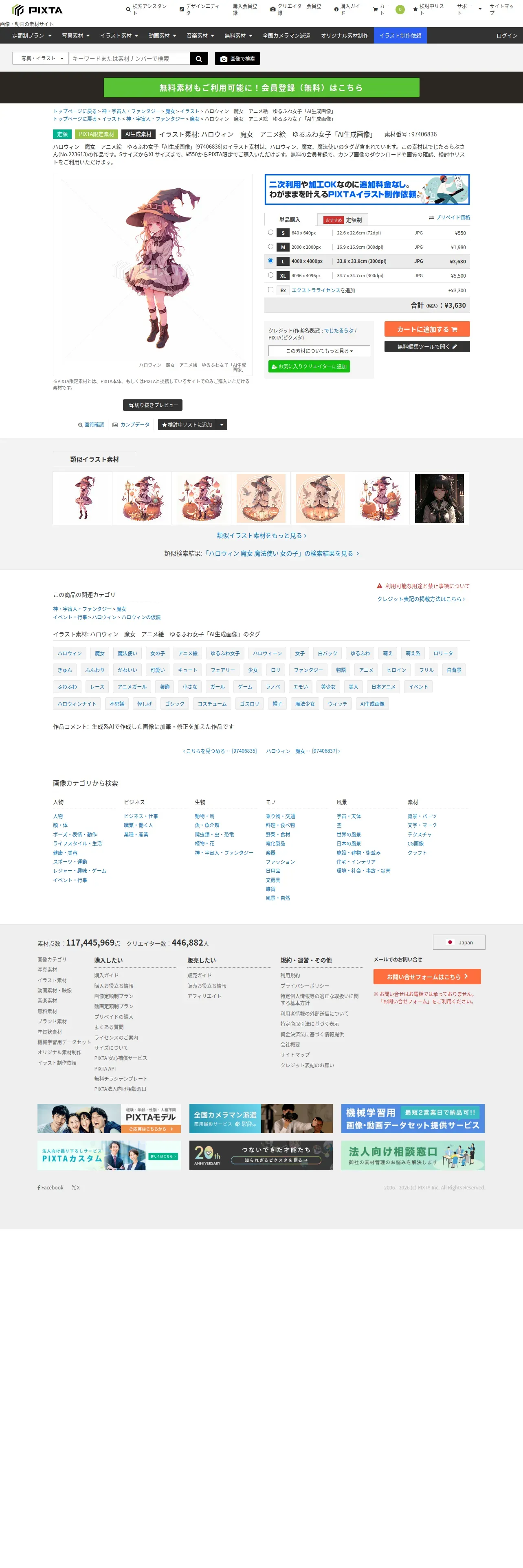Open デザインエディタ from its pencil icon
523x1568 pixels.
(x=181, y=10)
